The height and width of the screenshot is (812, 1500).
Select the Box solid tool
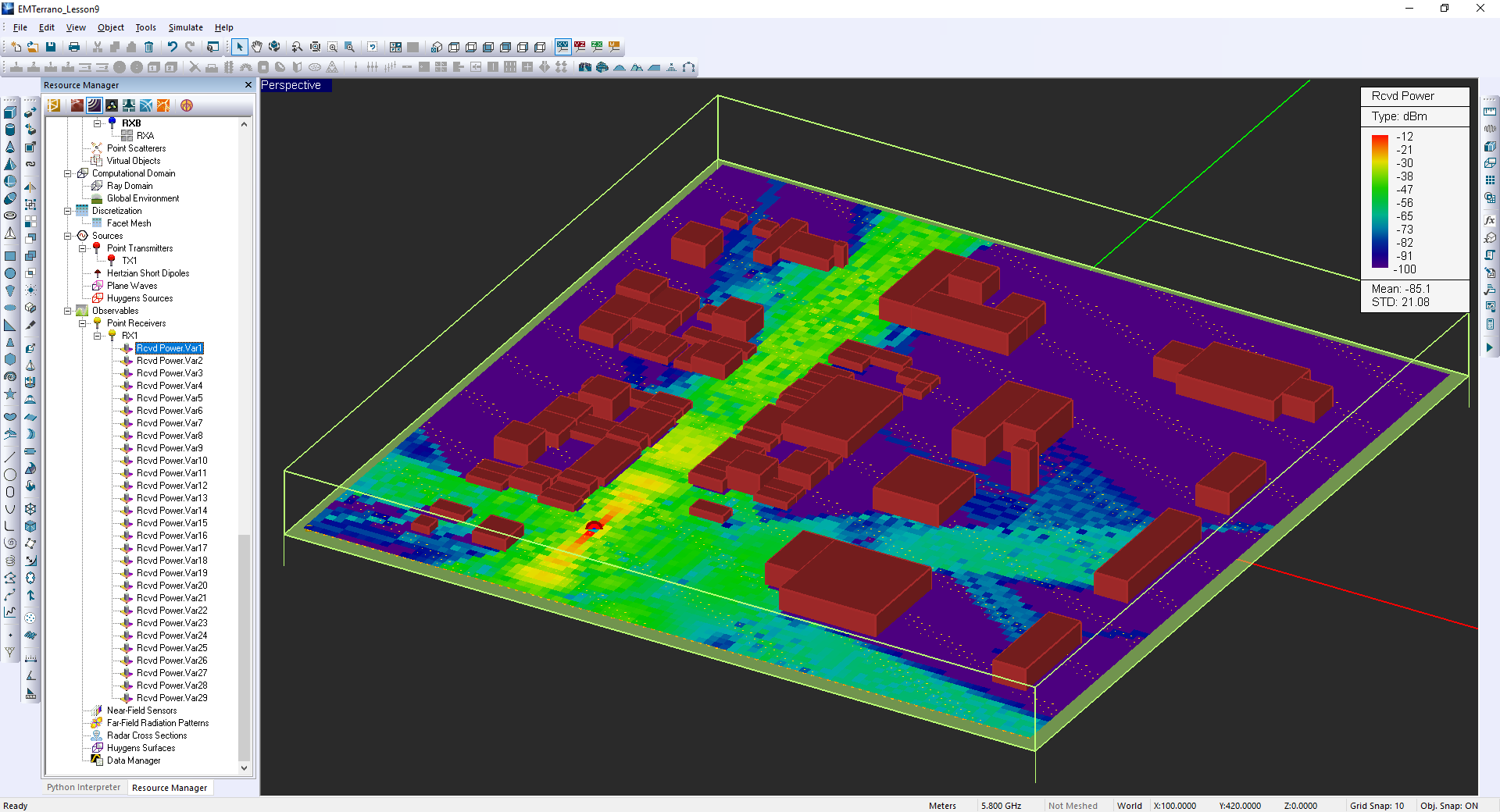[x=10, y=112]
